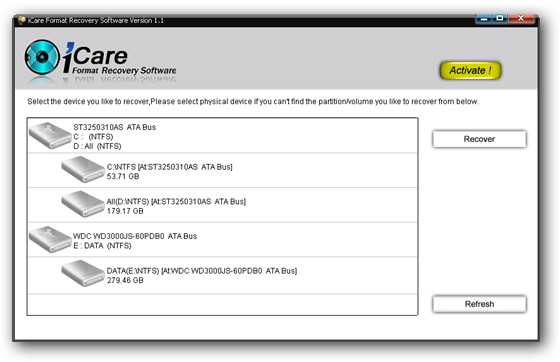Maximize the iCare Format Recovery window
Screen dimensions: 560x362
pos(500,18)
